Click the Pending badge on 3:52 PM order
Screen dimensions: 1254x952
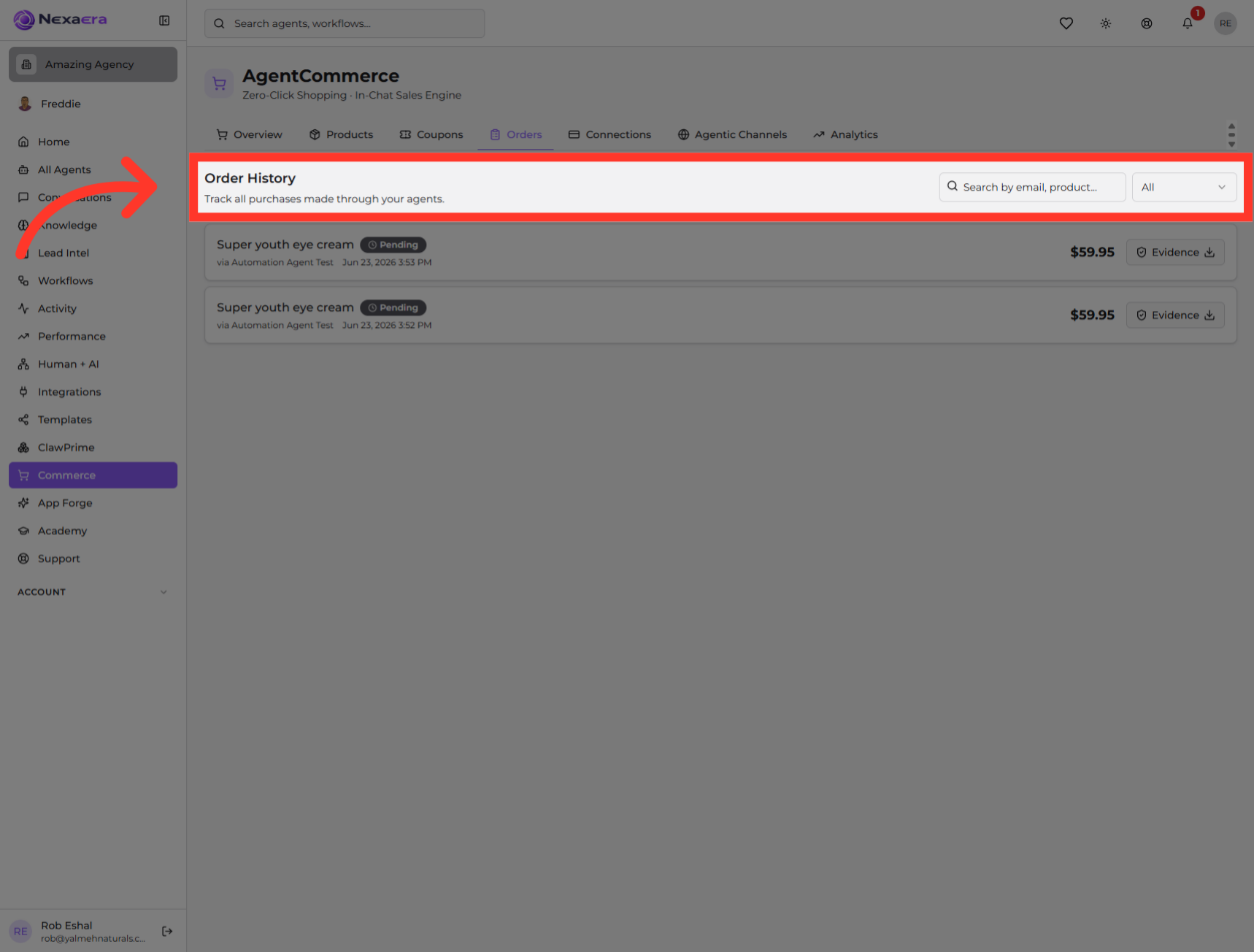(393, 307)
